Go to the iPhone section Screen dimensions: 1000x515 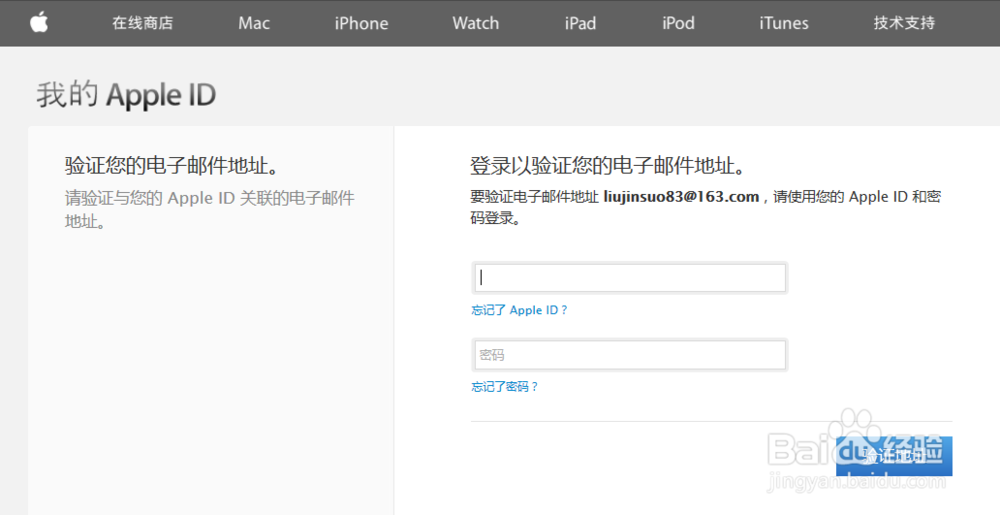point(362,23)
